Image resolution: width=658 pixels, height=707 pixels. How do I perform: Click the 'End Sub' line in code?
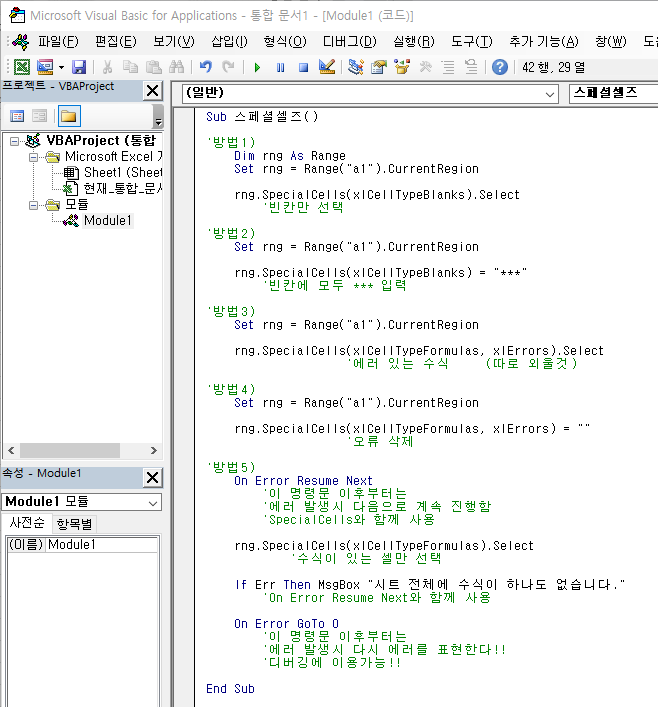(x=230, y=689)
